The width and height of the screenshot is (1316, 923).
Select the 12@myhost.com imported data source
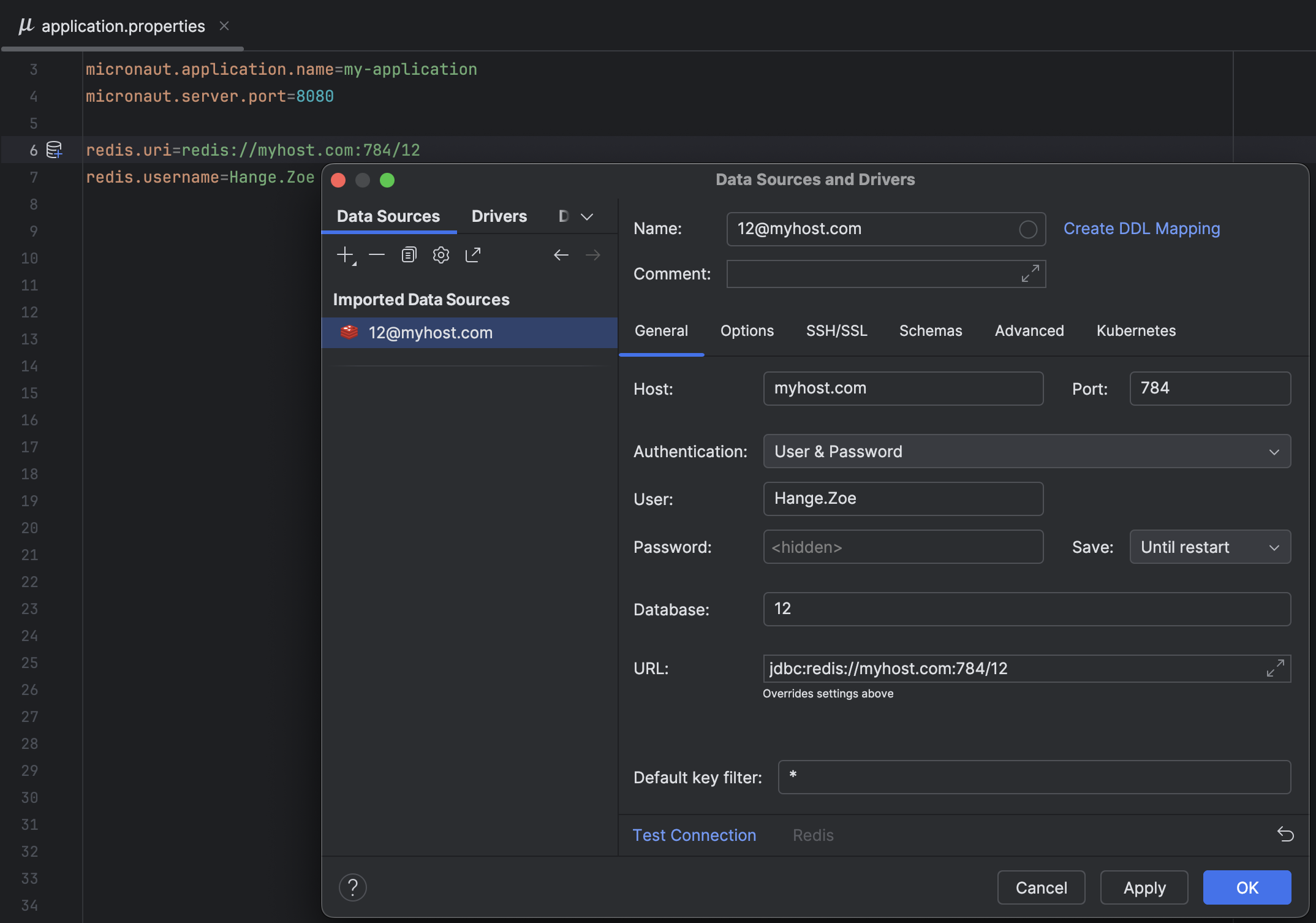(430, 333)
